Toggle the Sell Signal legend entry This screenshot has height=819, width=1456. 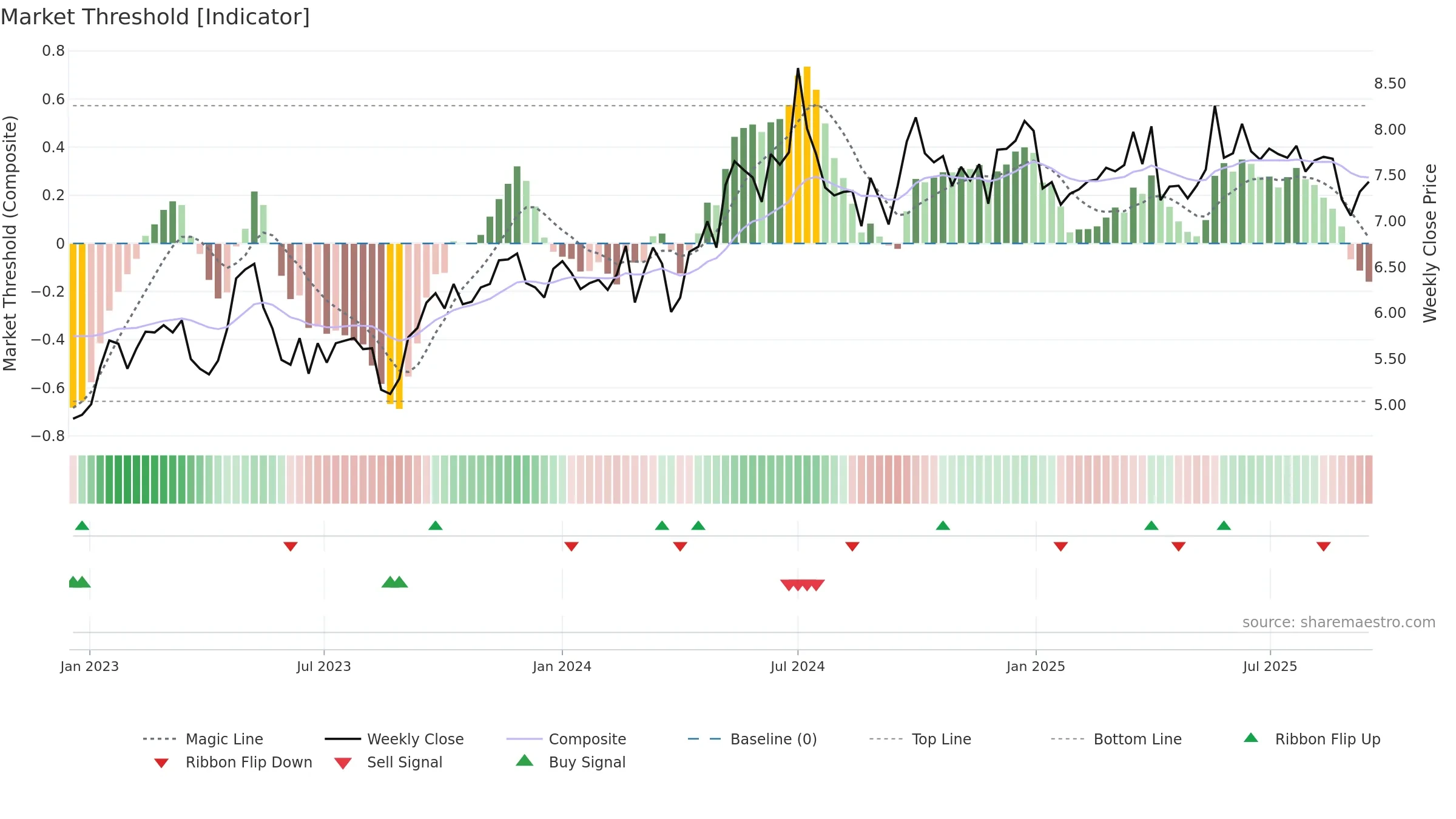(388, 762)
